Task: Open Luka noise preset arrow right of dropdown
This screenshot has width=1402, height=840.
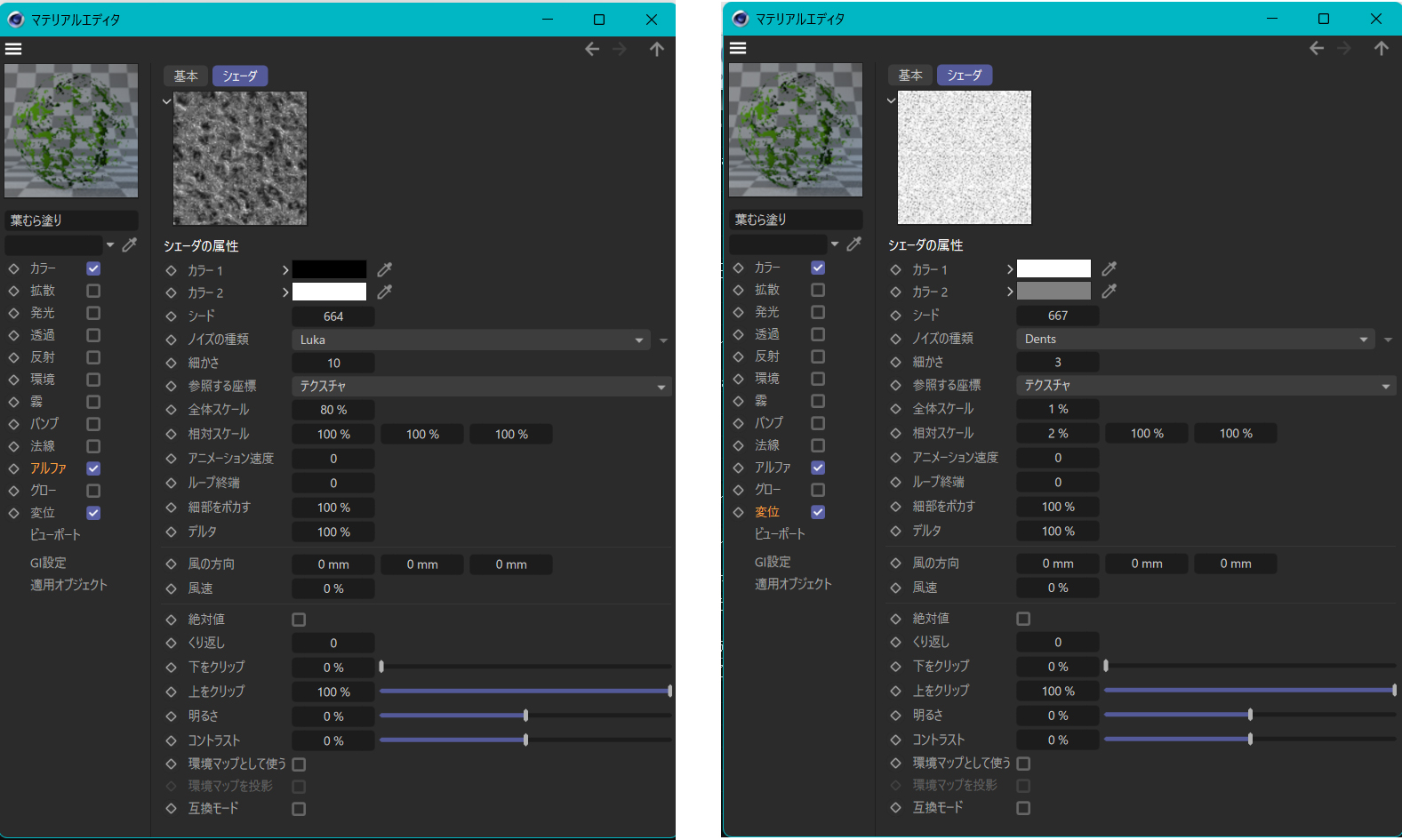Action: point(663,340)
